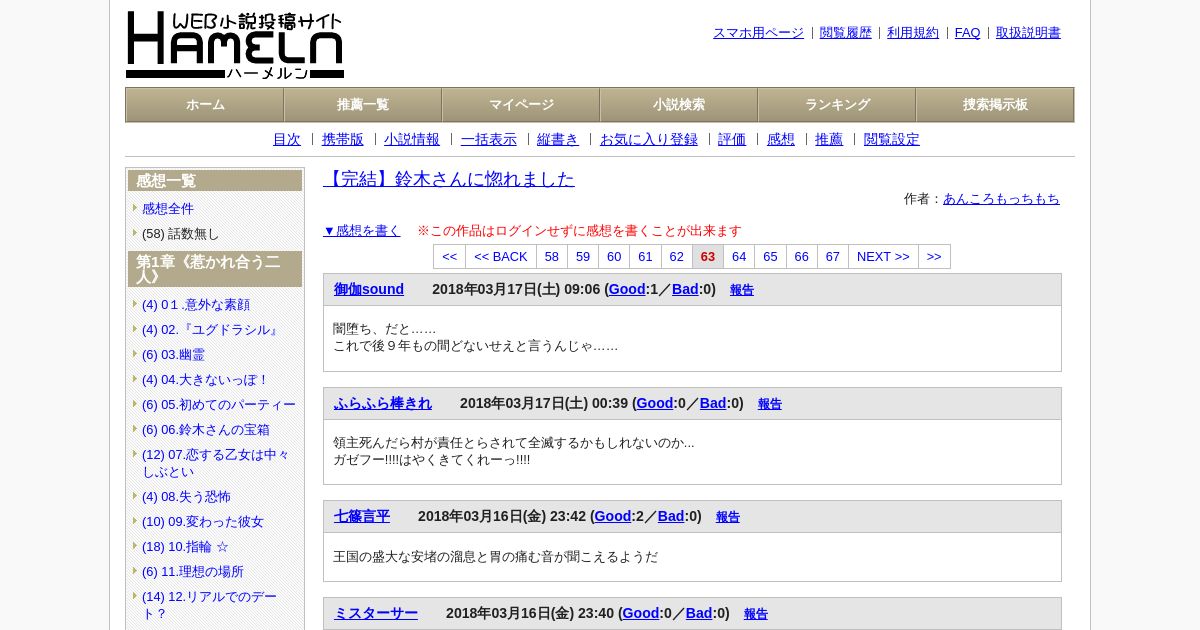
Task: Vote Good on ふらふら棒きれ's review
Action: tap(655, 404)
